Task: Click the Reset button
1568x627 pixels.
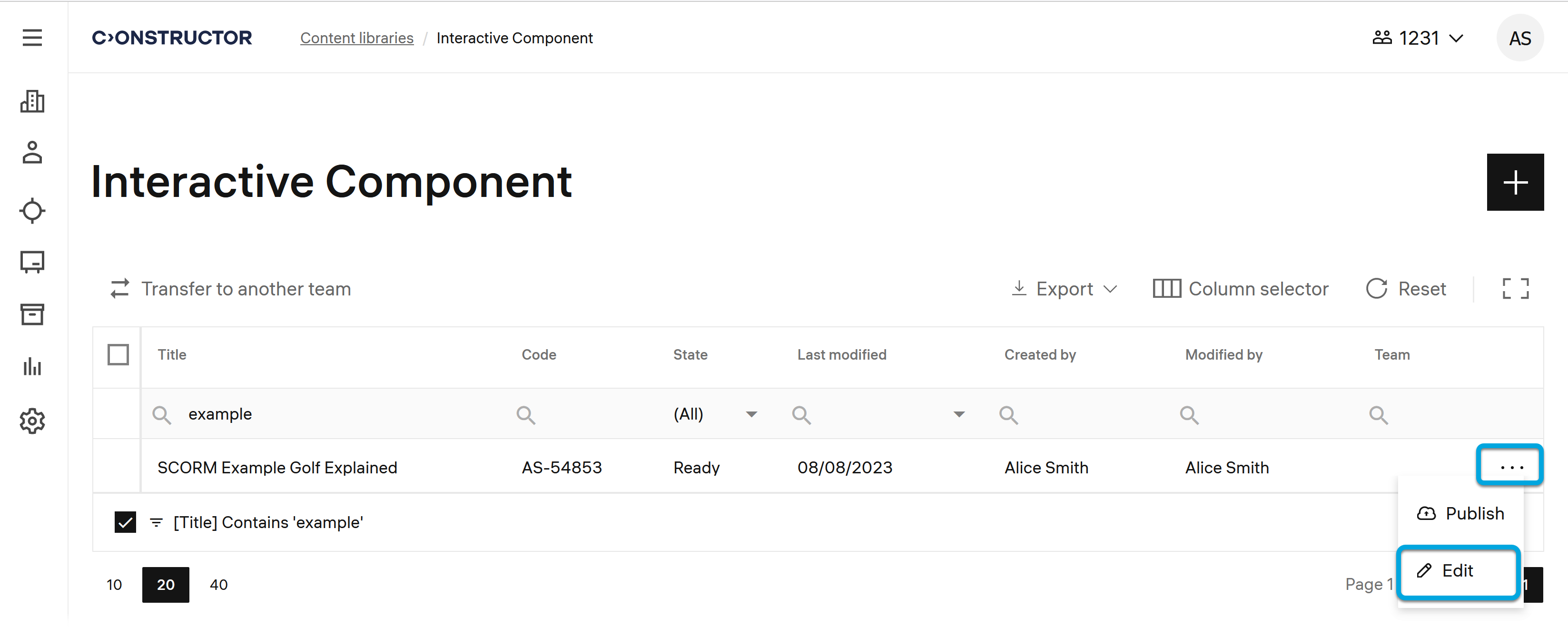Action: point(1406,289)
